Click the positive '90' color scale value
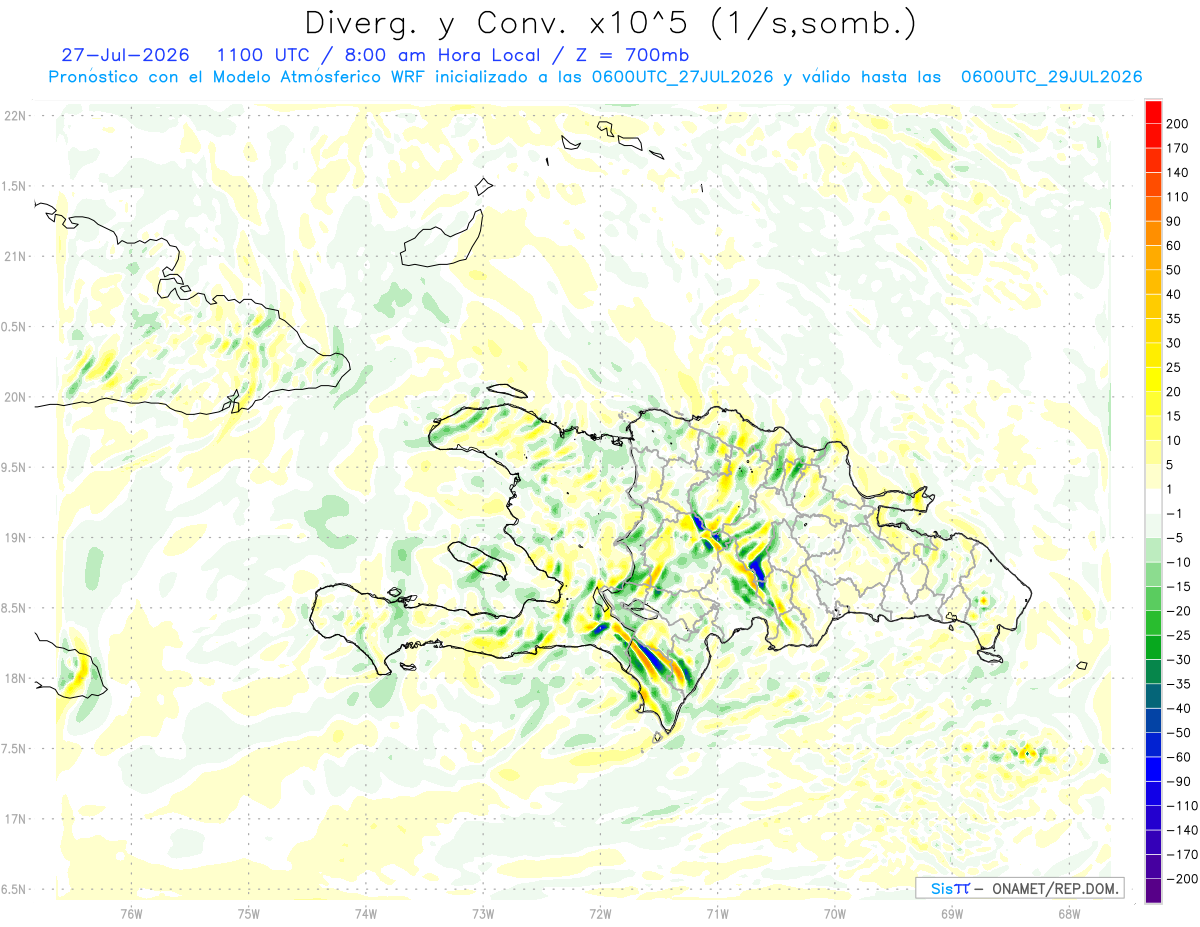The image size is (1200, 927). (x=1174, y=221)
